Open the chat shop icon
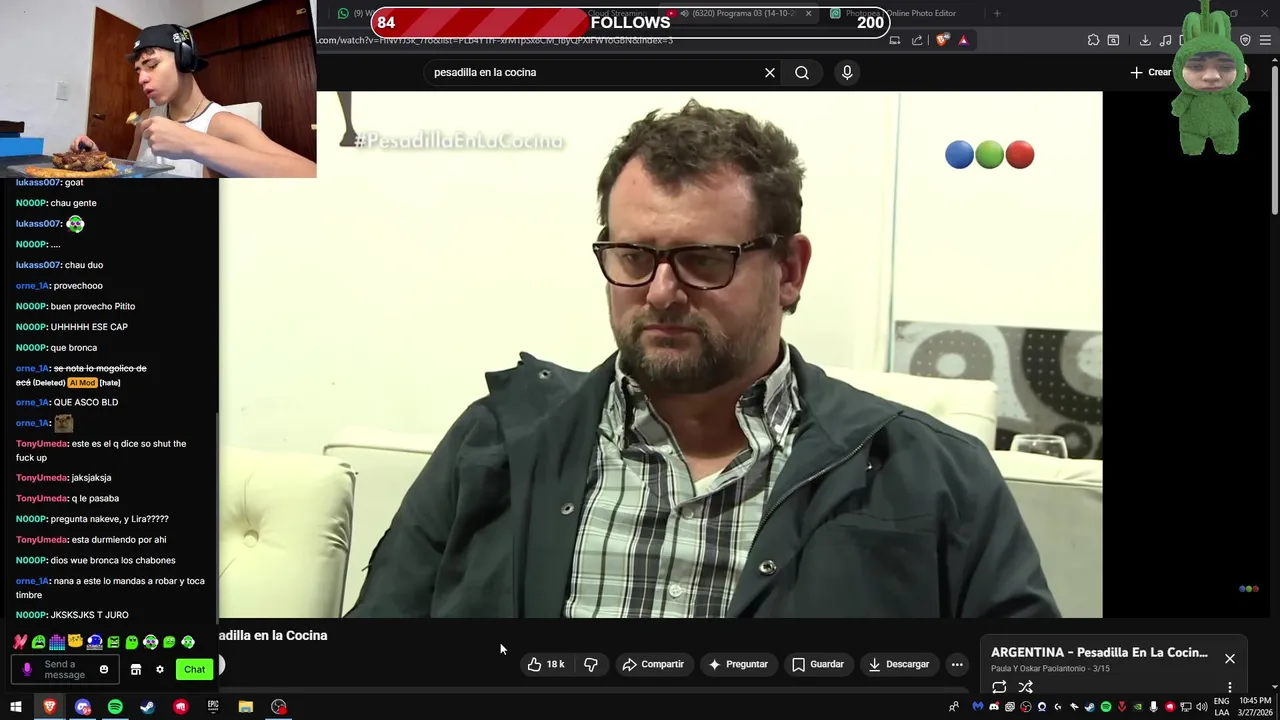 click(136, 669)
